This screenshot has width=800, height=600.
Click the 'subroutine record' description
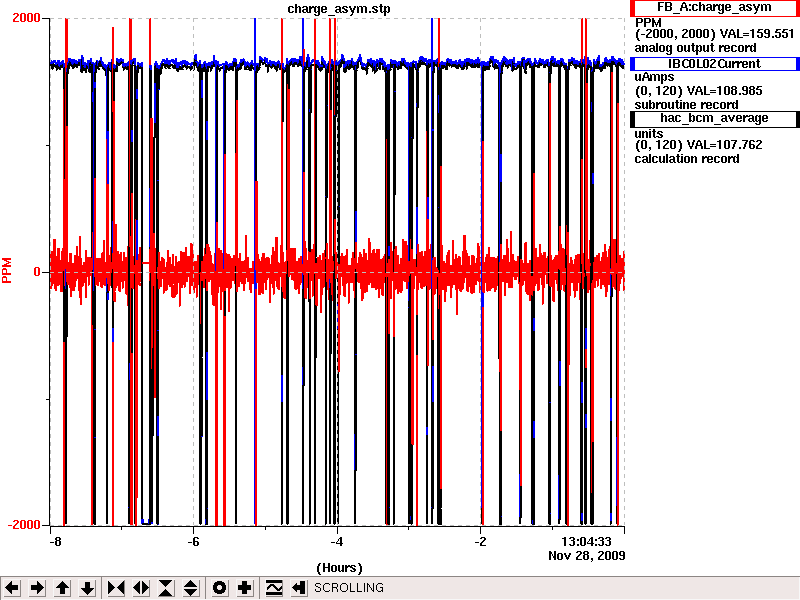(686, 105)
